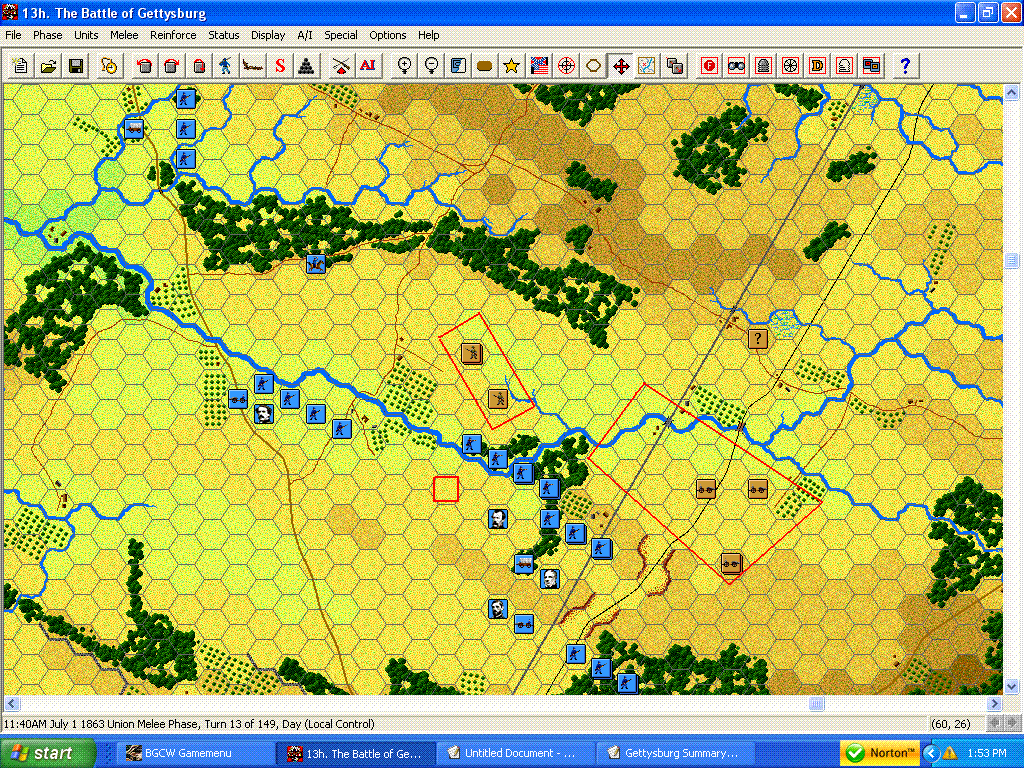Click the fallen soldier toolbar icon
The width and height of the screenshot is (1024, 768).
(x=253, y=65)
